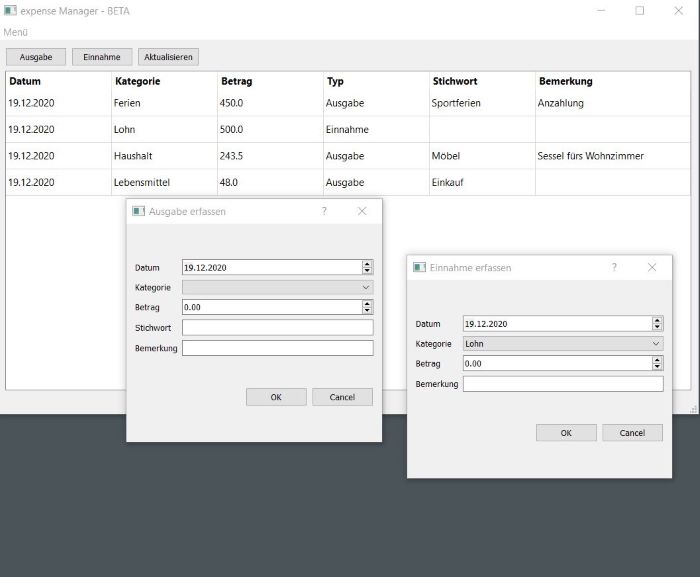Click the help question mark in Einnahme erfassen
Image resolution: width=700 pixels, height=577 pixels.
(x=614, y=267)
